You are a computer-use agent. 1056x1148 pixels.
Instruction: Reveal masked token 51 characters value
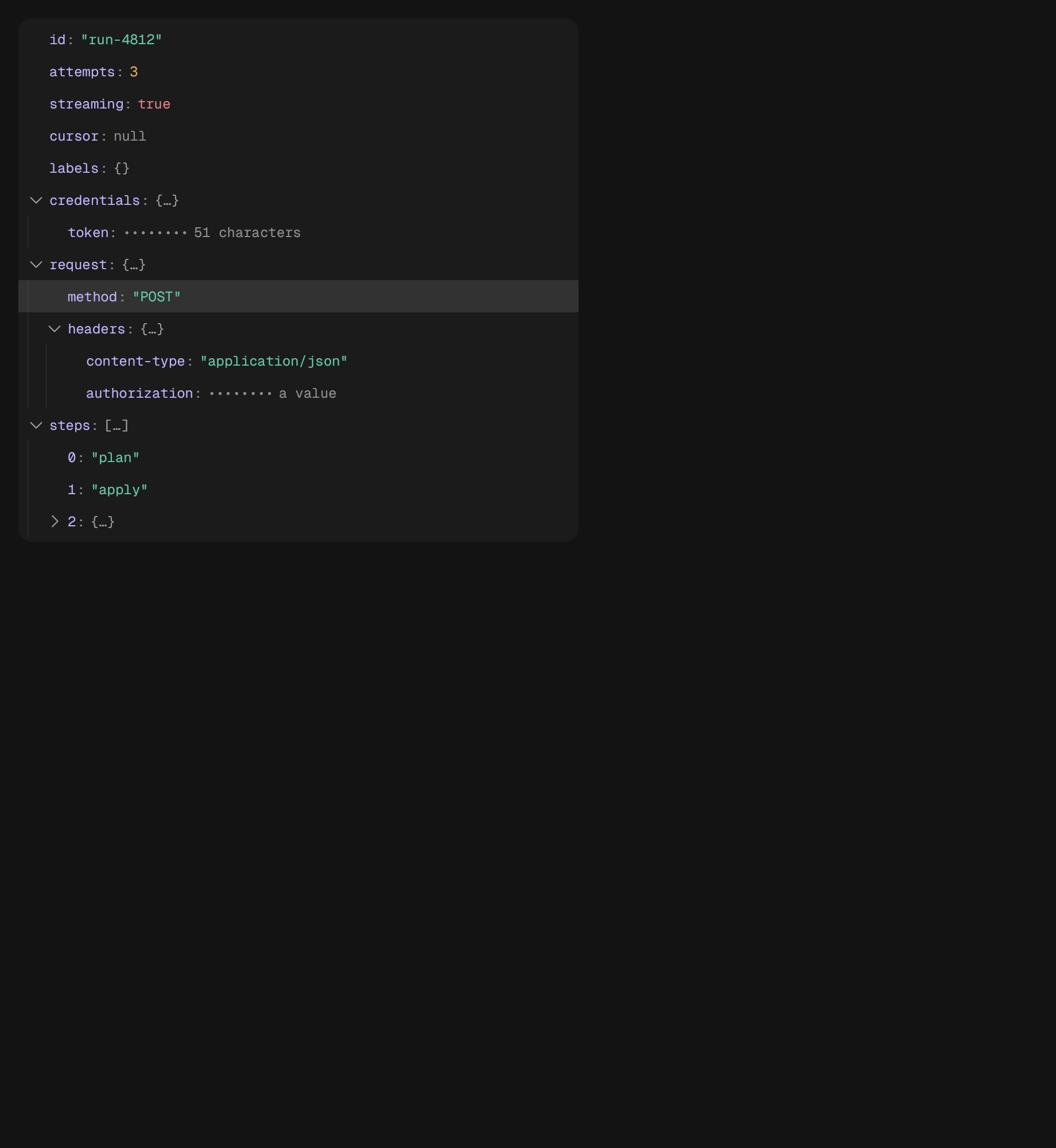pyautogui.click(x=212, y=232)
